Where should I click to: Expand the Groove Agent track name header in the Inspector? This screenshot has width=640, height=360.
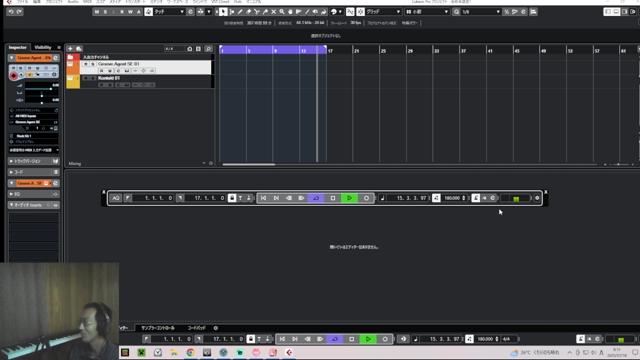tap(33, 58)
